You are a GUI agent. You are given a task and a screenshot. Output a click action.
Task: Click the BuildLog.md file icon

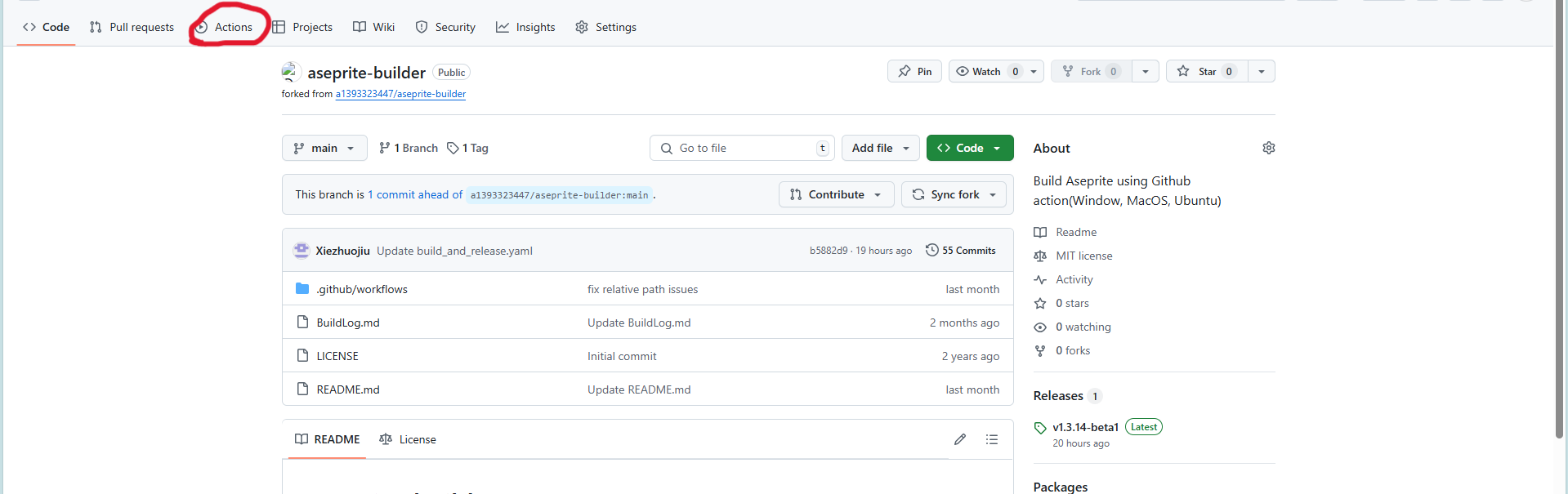coord(302,322)
